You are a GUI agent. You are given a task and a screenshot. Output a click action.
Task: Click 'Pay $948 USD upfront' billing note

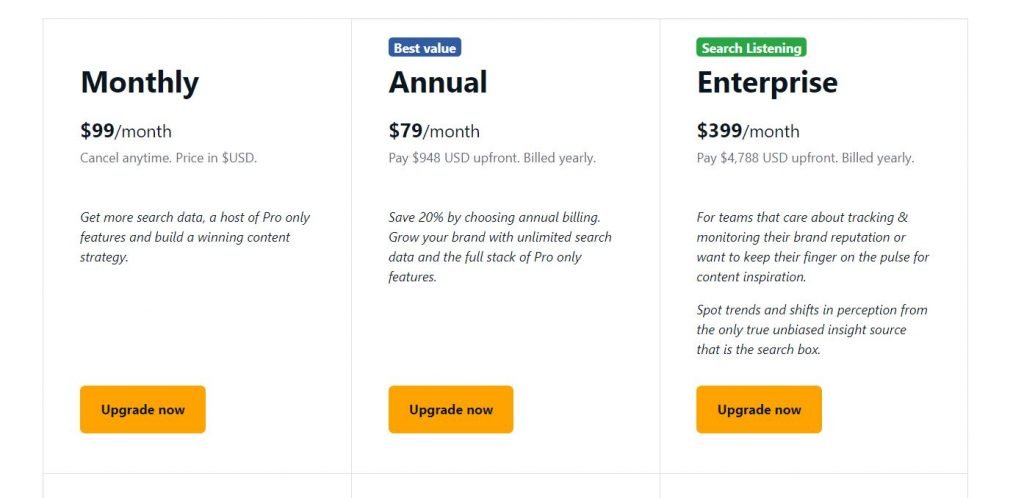click(492, 158)
